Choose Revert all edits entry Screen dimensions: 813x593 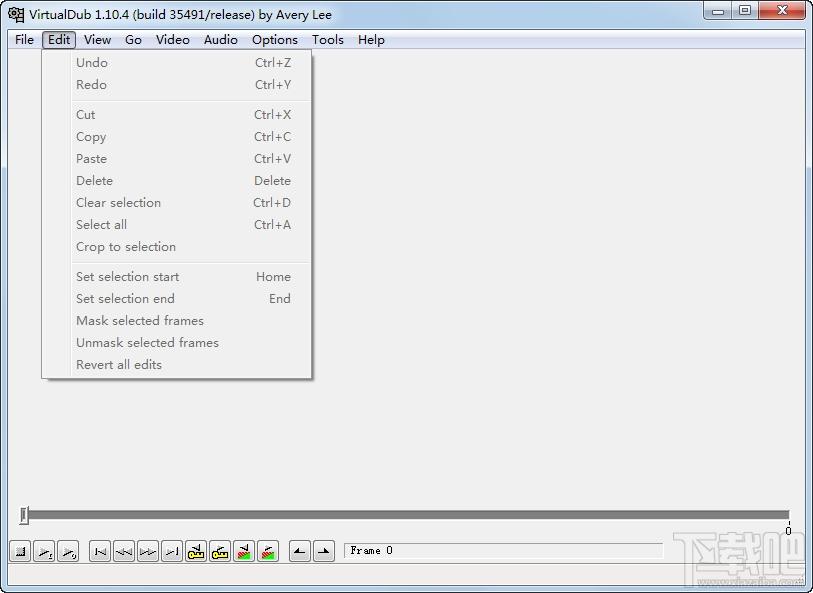click(177, 365)
